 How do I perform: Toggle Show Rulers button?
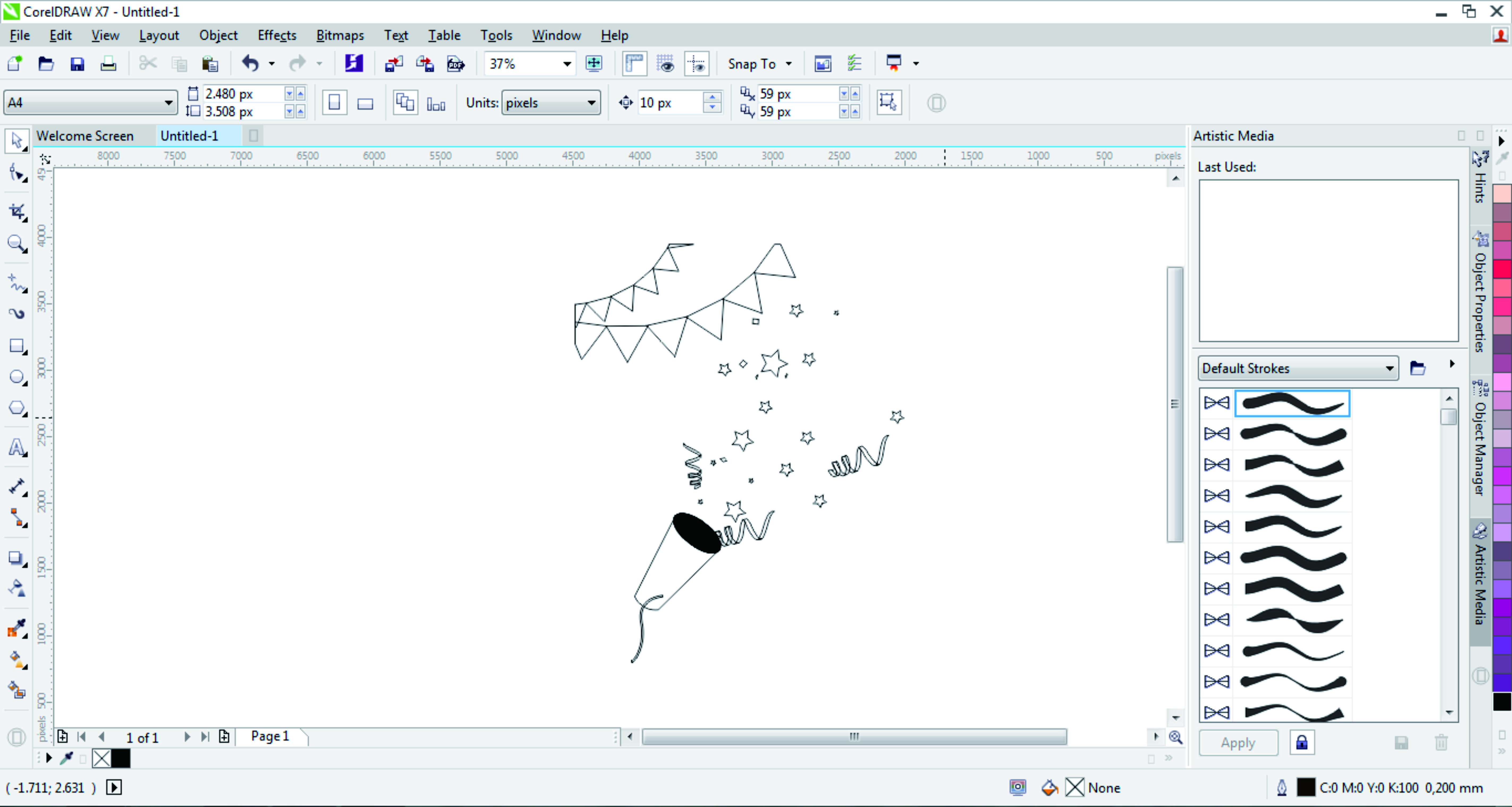tap(634, 64)
